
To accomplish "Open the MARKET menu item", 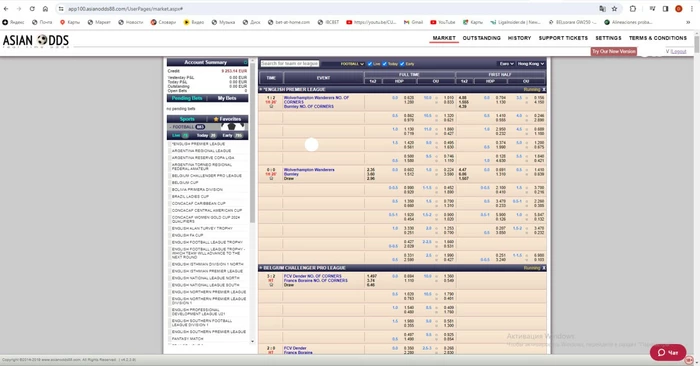I will [444, 38].
